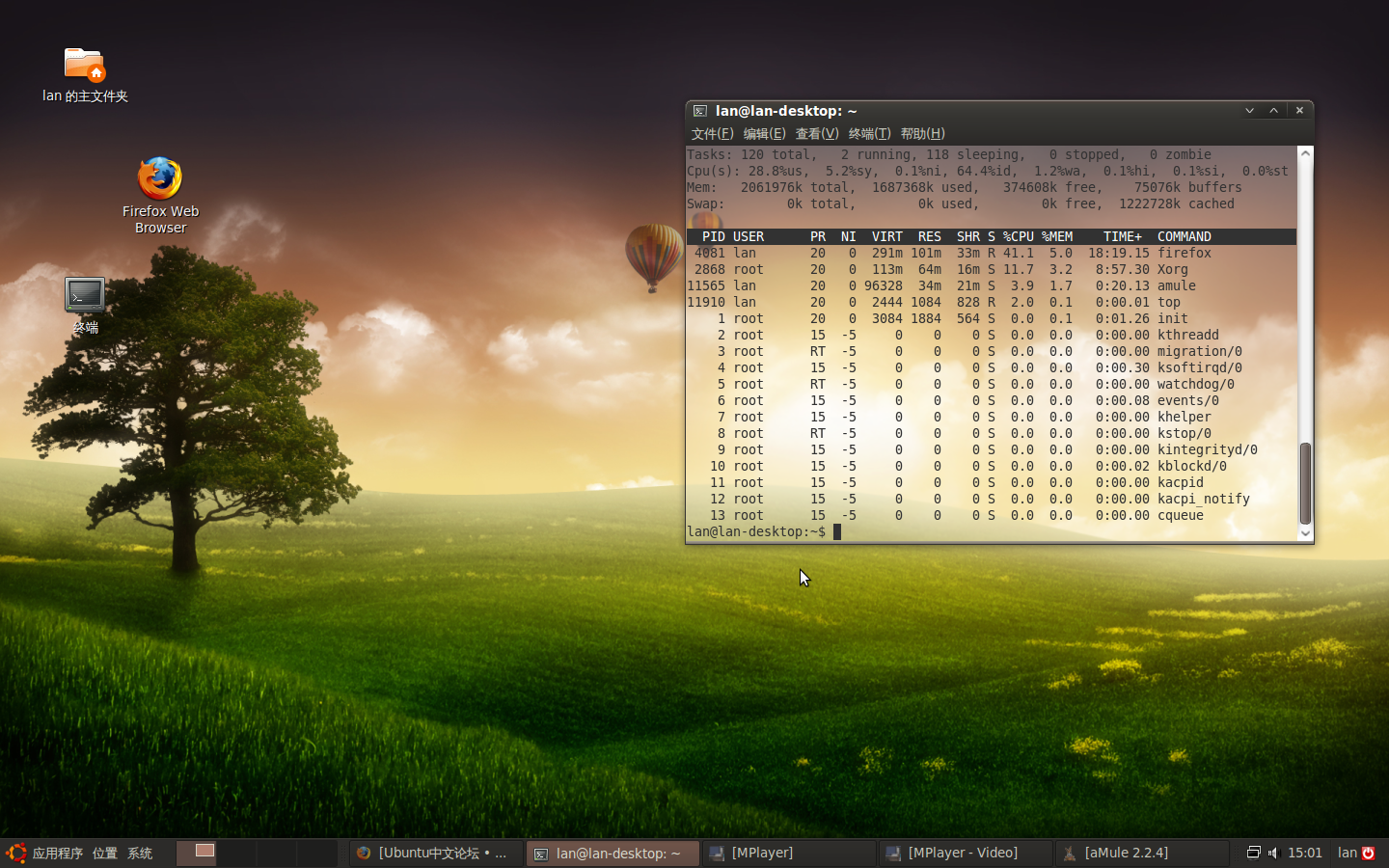Viewport: 1389px width, 868px height.
Task: Click the Ubuntu logo in bottom panel
Action: 15,853
